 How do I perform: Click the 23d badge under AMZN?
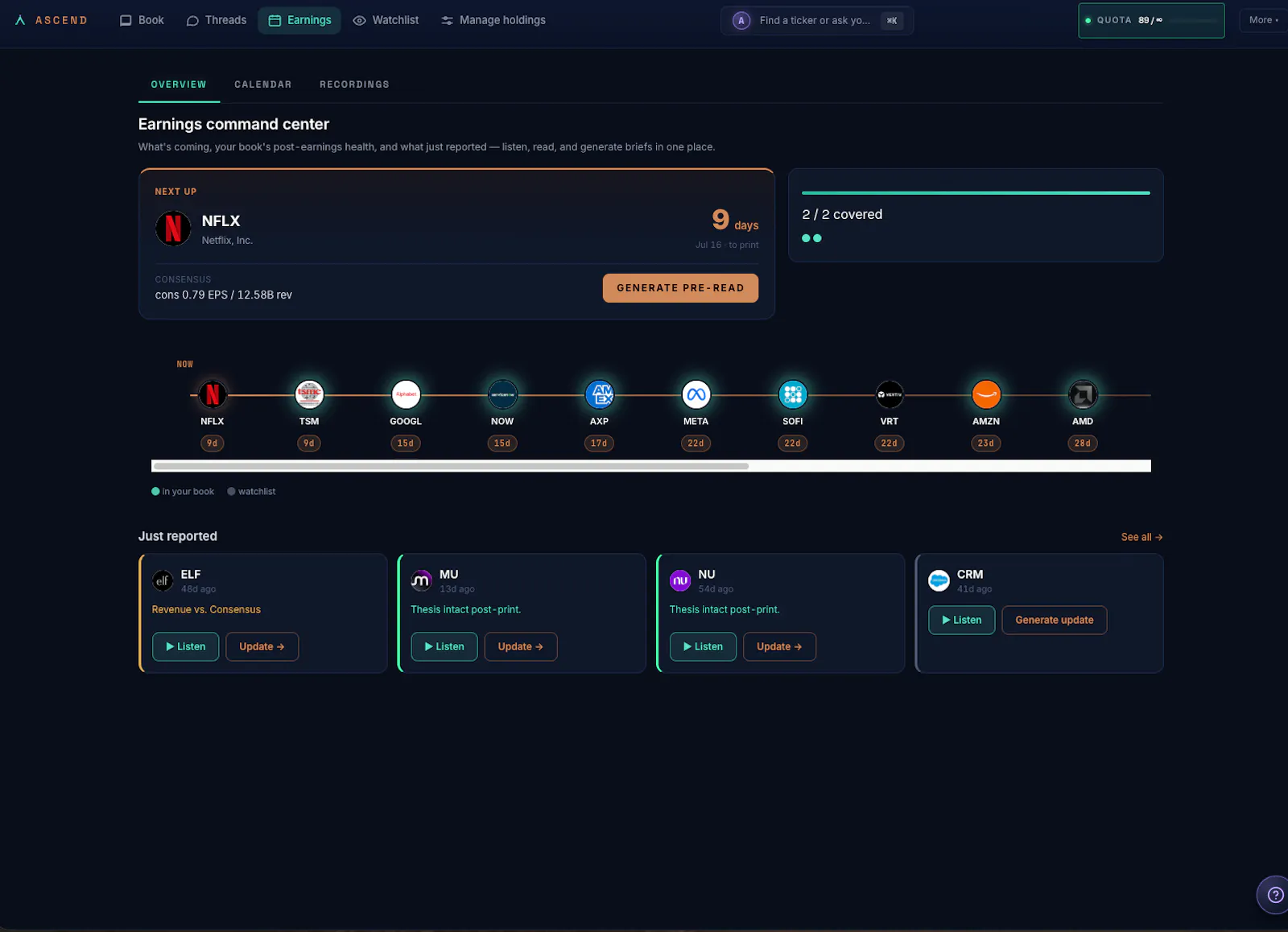point(985,443)
